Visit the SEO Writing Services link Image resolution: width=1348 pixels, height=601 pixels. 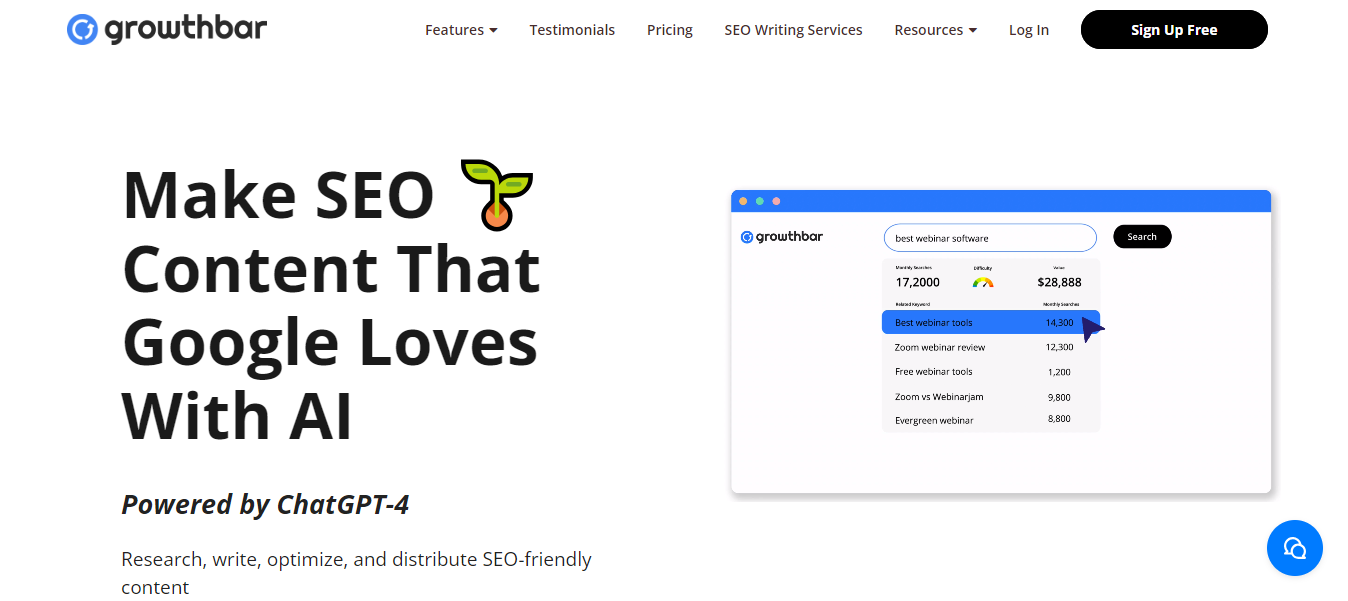click(x=793, y=30)
